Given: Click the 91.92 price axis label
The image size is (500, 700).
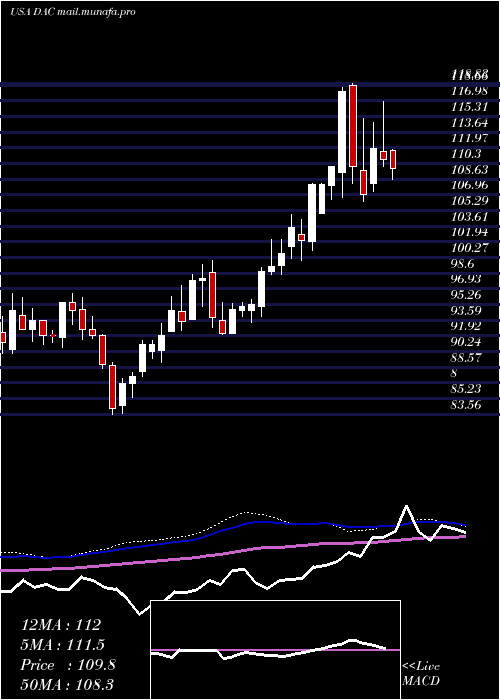Looking at the screenshot, I should tap(467, 326).
